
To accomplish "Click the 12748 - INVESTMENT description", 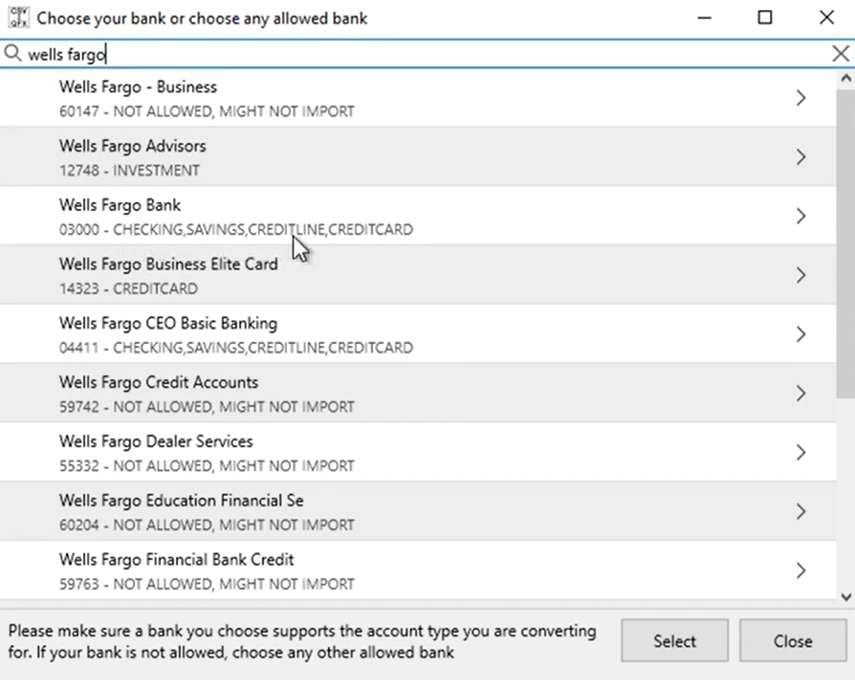I will coord(129,171).
